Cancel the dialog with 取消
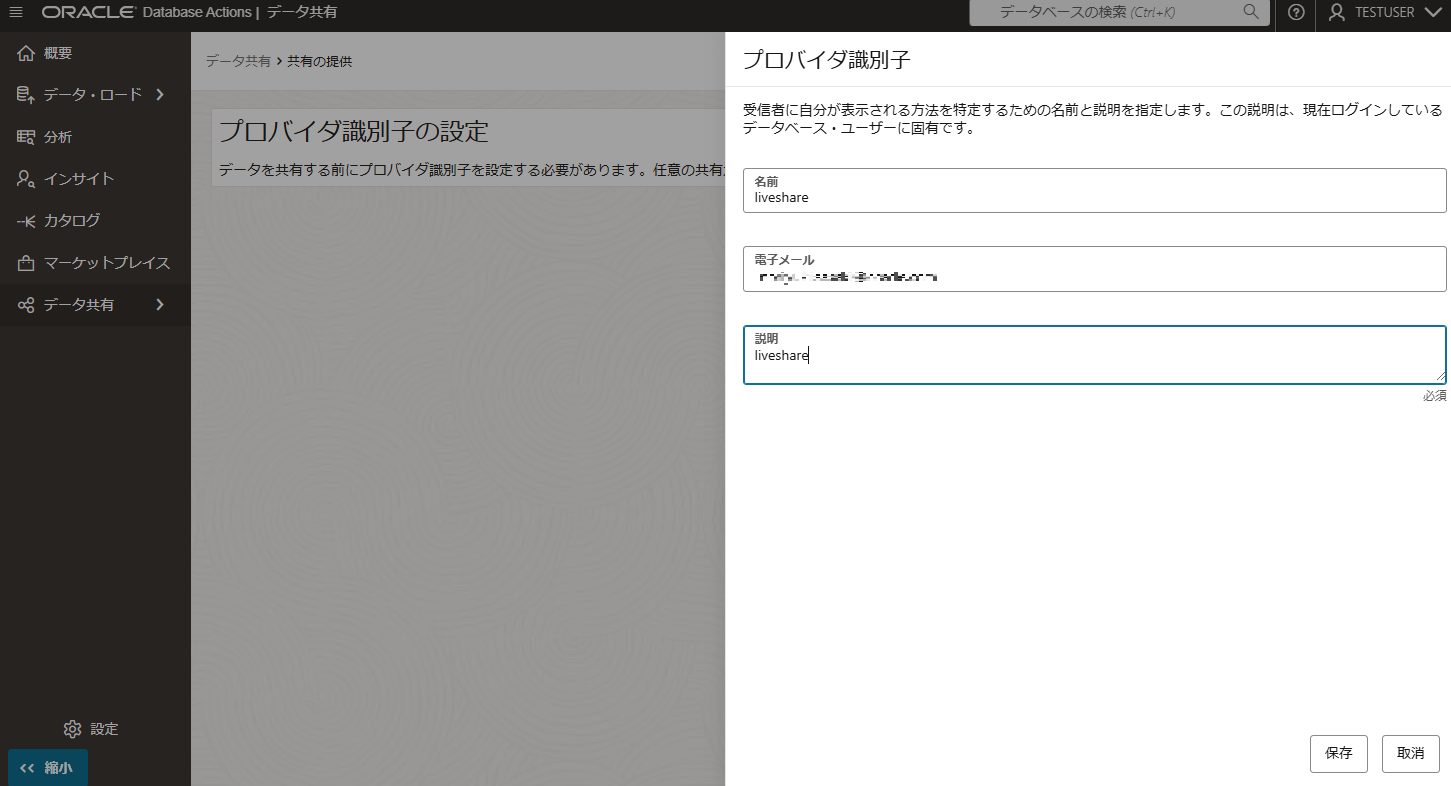Viewport: 1451px width, 786px height. [x=1410, y=753]
